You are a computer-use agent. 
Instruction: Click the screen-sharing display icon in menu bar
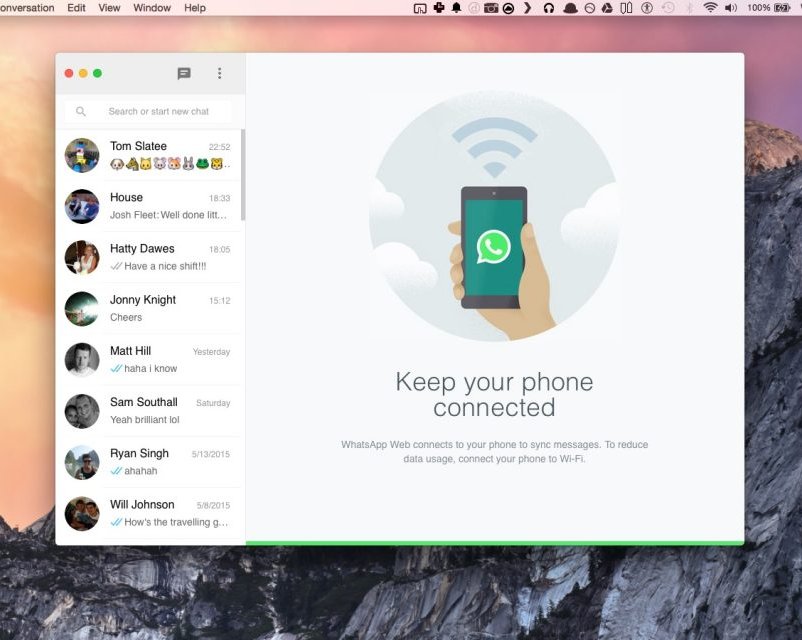[x=420, y=8]
